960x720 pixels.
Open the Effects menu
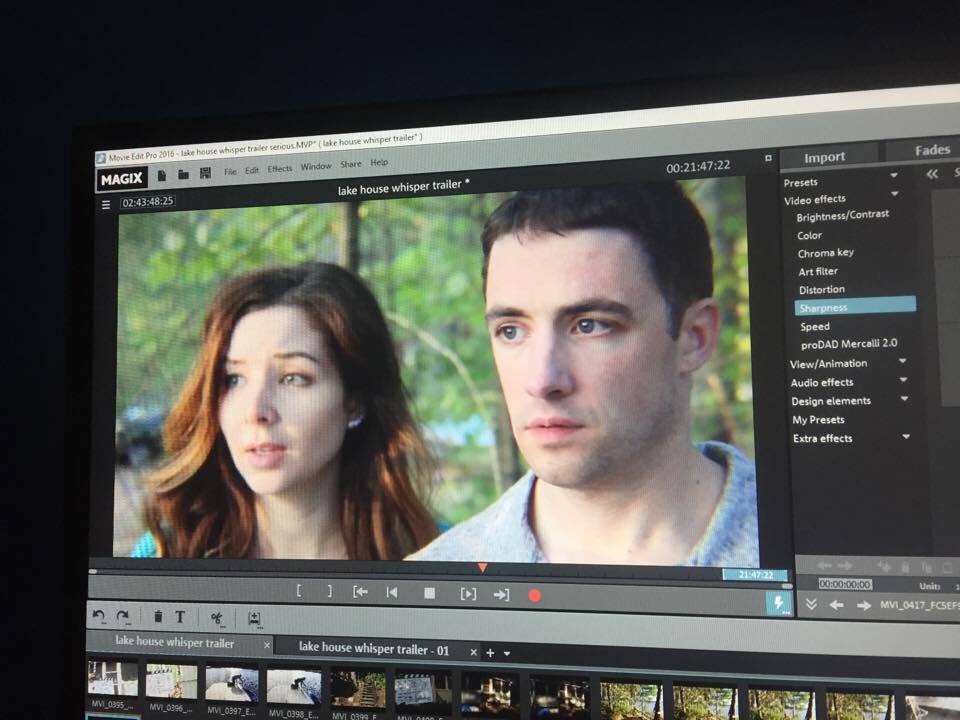(x=279, y=169)
